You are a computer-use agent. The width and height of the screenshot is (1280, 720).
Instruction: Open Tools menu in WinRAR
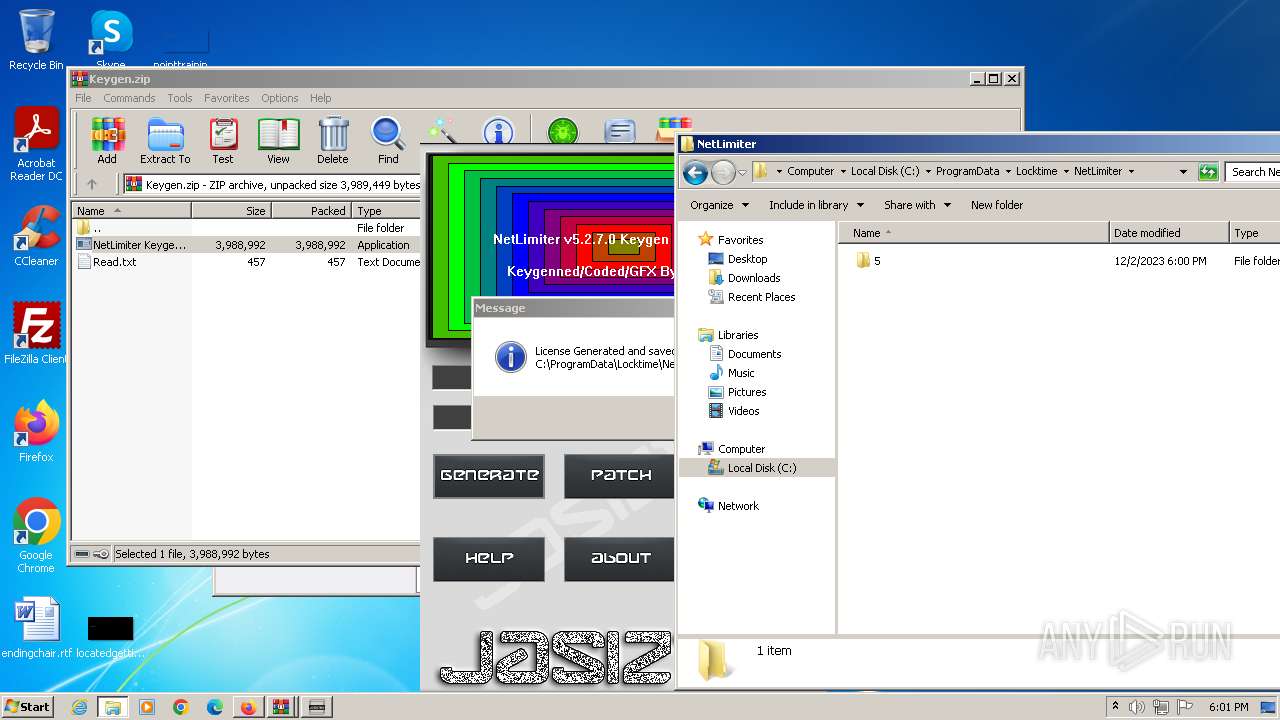point(180,98)
